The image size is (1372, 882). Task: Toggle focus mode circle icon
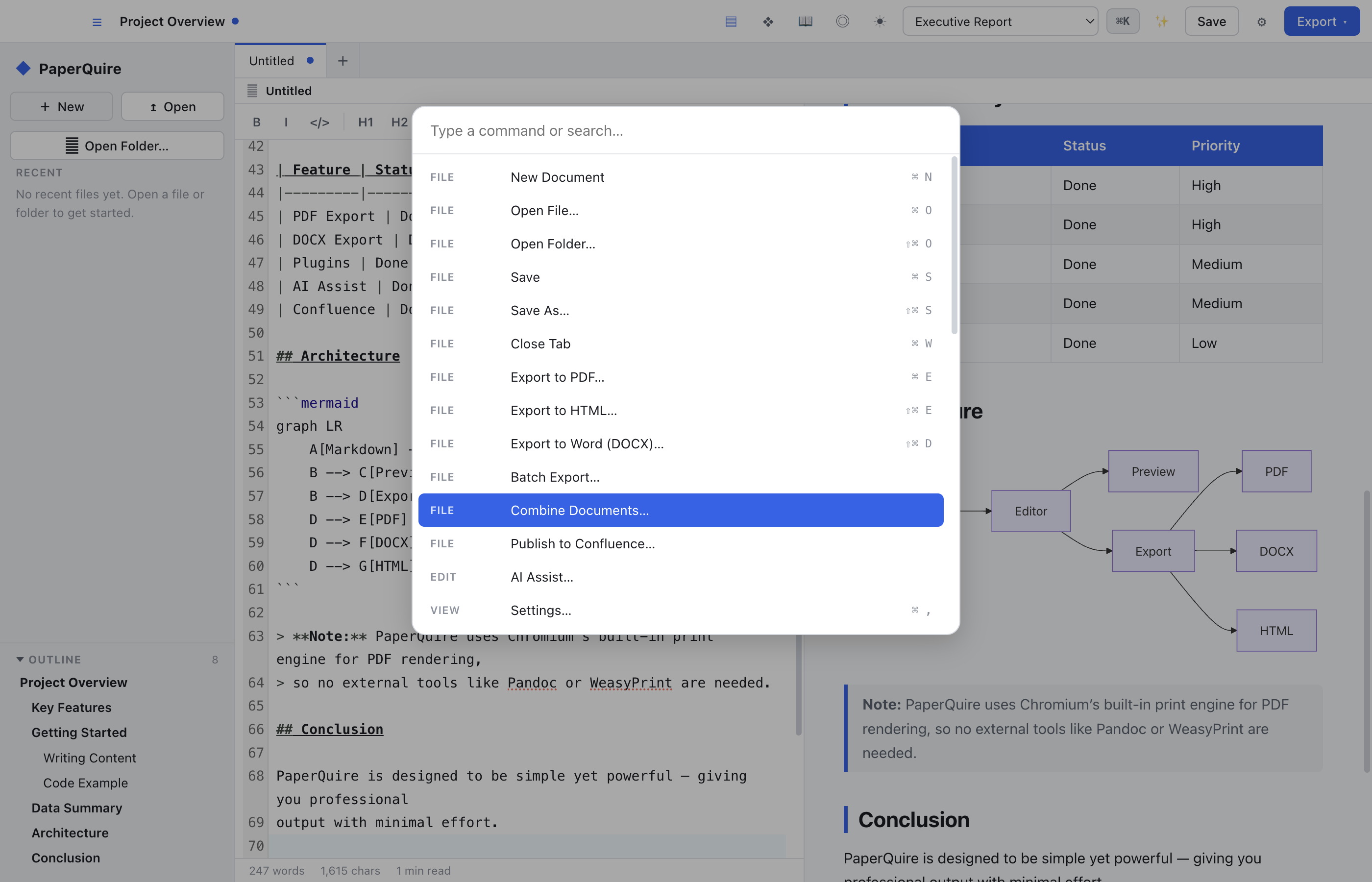coord(842,22)
